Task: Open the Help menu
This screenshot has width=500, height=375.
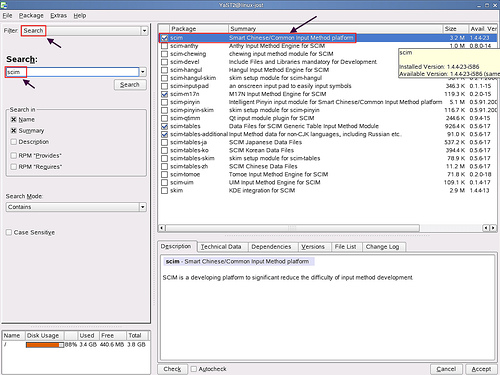Action: click(x=80, y=16)
